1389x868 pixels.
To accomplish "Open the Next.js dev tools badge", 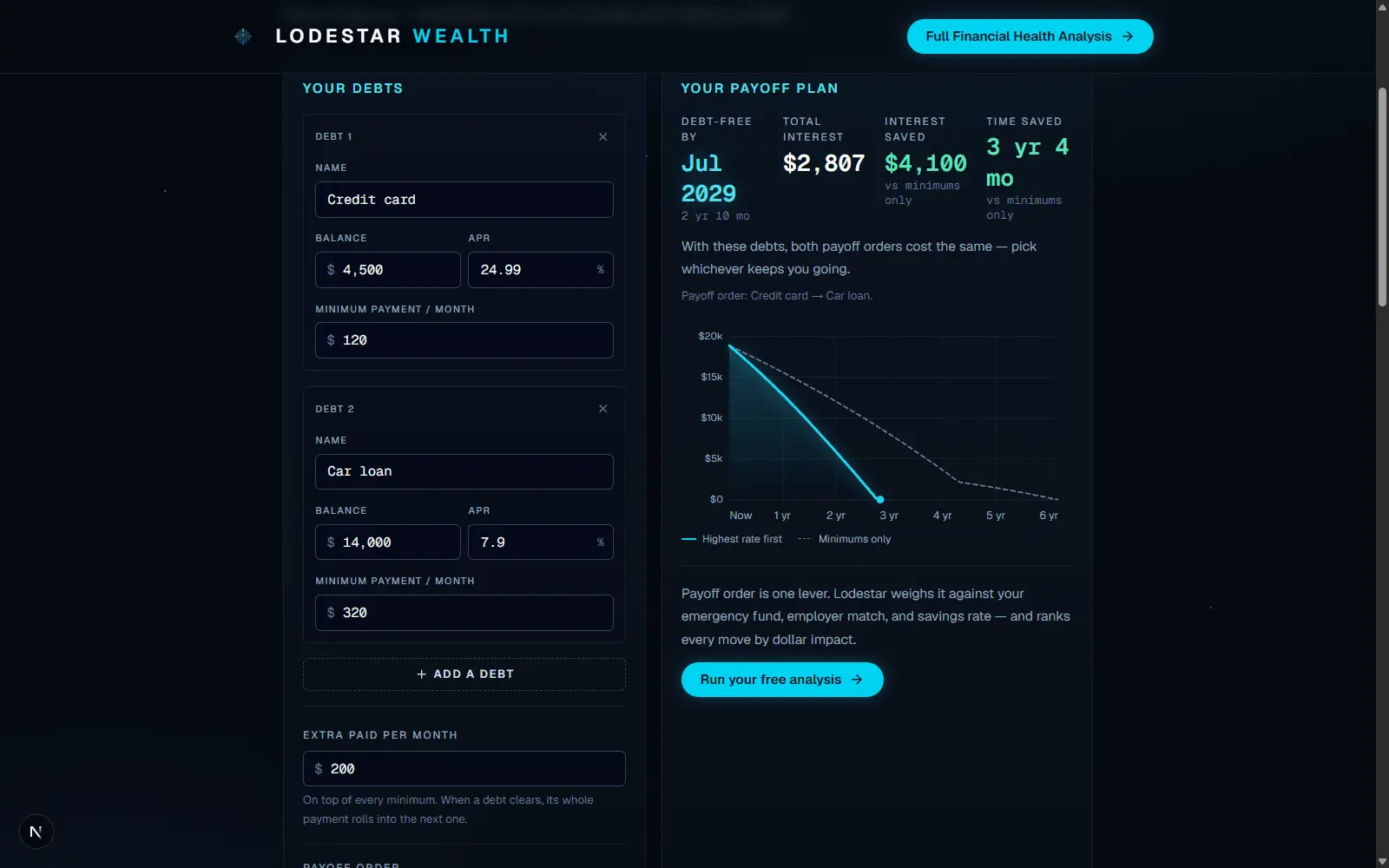I will pos(36,832).
